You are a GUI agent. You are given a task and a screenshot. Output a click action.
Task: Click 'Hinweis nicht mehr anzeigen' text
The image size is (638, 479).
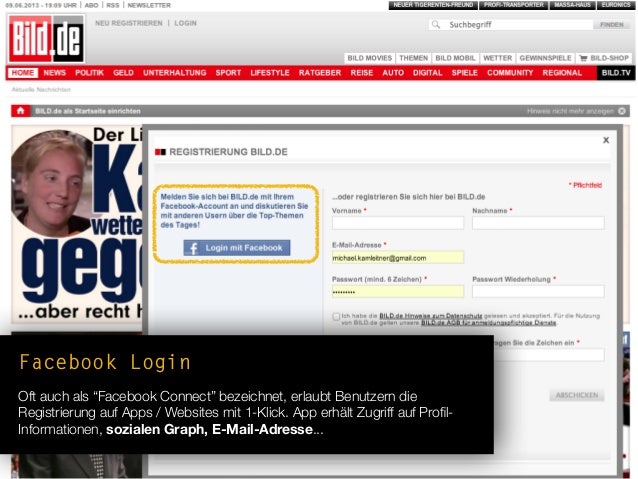click(x=570, y=111)
